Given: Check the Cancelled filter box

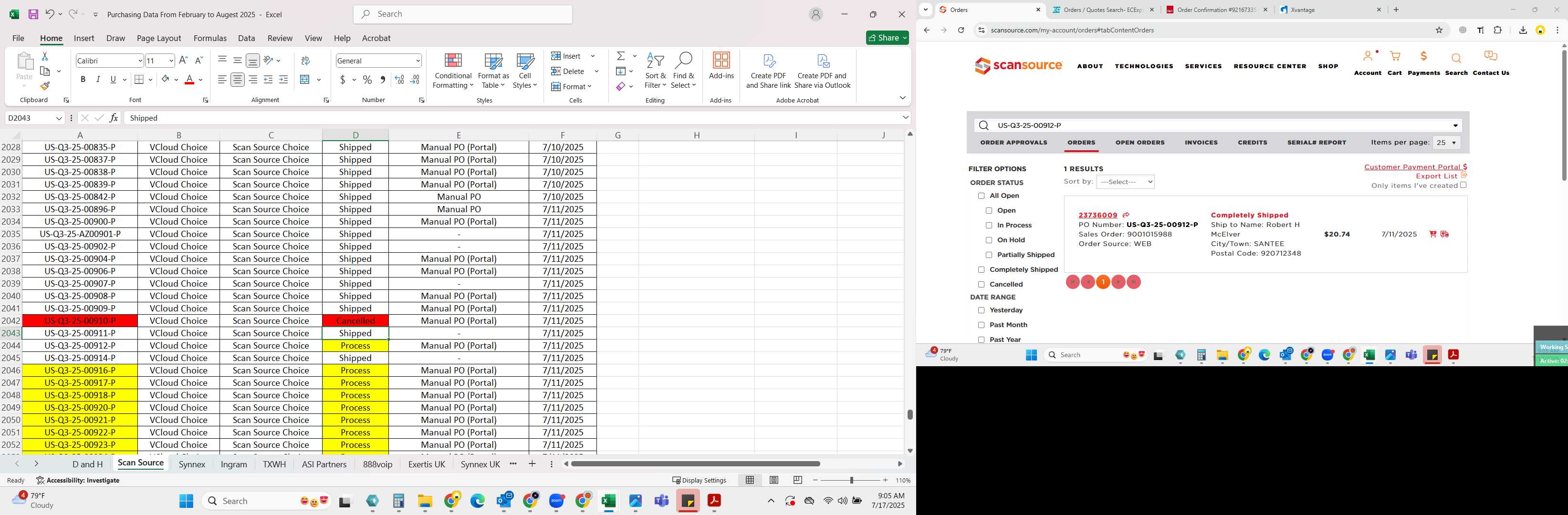Looking at the screenshot, I should tap(981, 285).
